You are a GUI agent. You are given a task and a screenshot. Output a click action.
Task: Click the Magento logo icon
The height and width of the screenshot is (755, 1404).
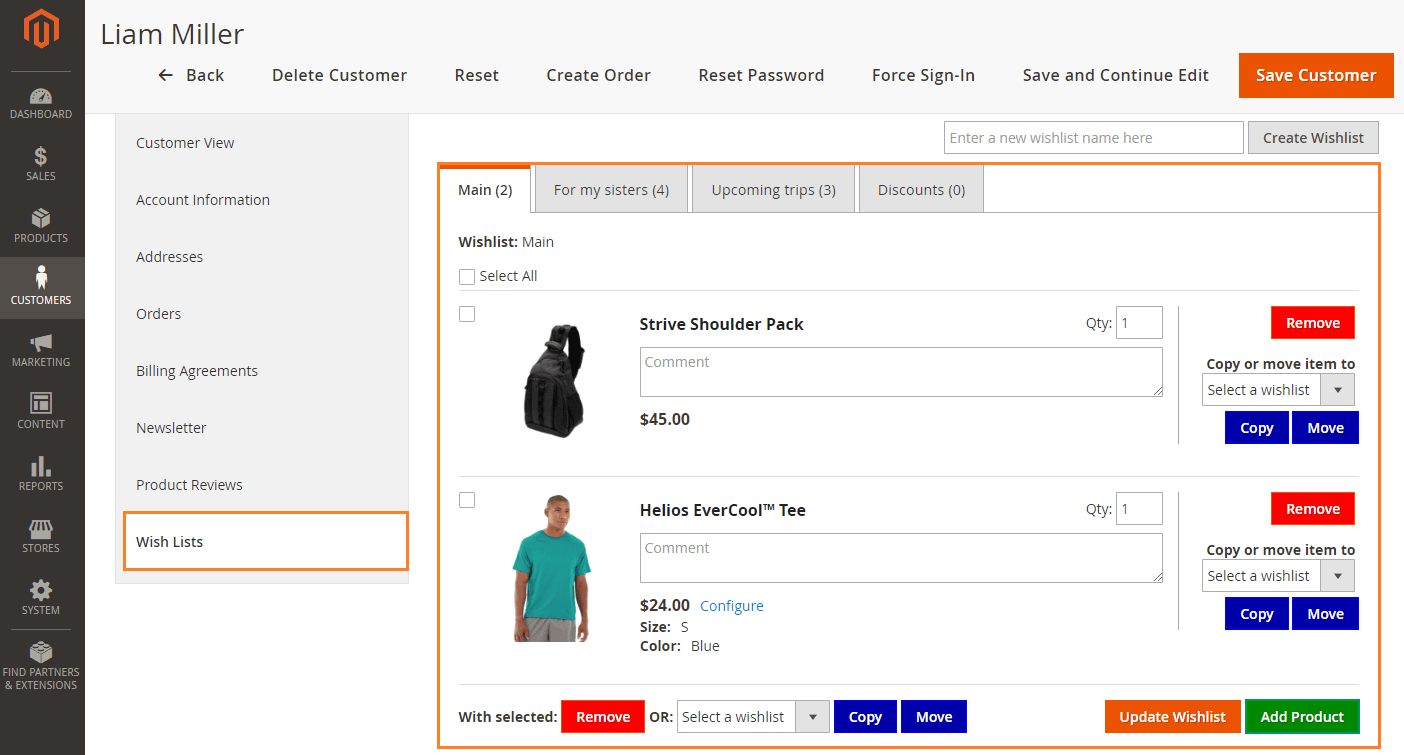point(41,29)
